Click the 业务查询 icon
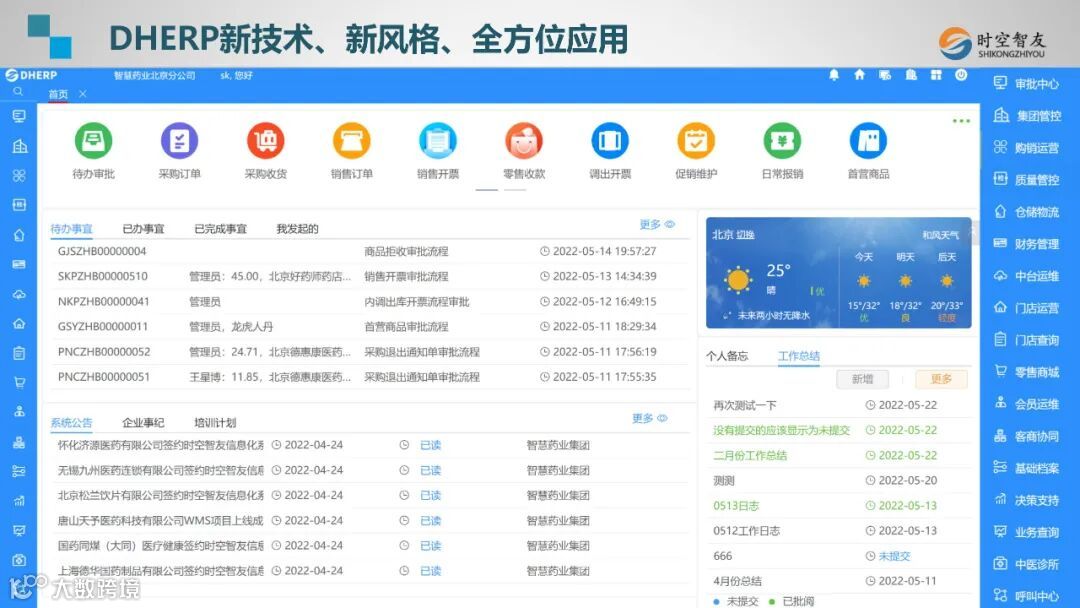Viewport: 1080px width, 608px height. tap(1000, 532)
